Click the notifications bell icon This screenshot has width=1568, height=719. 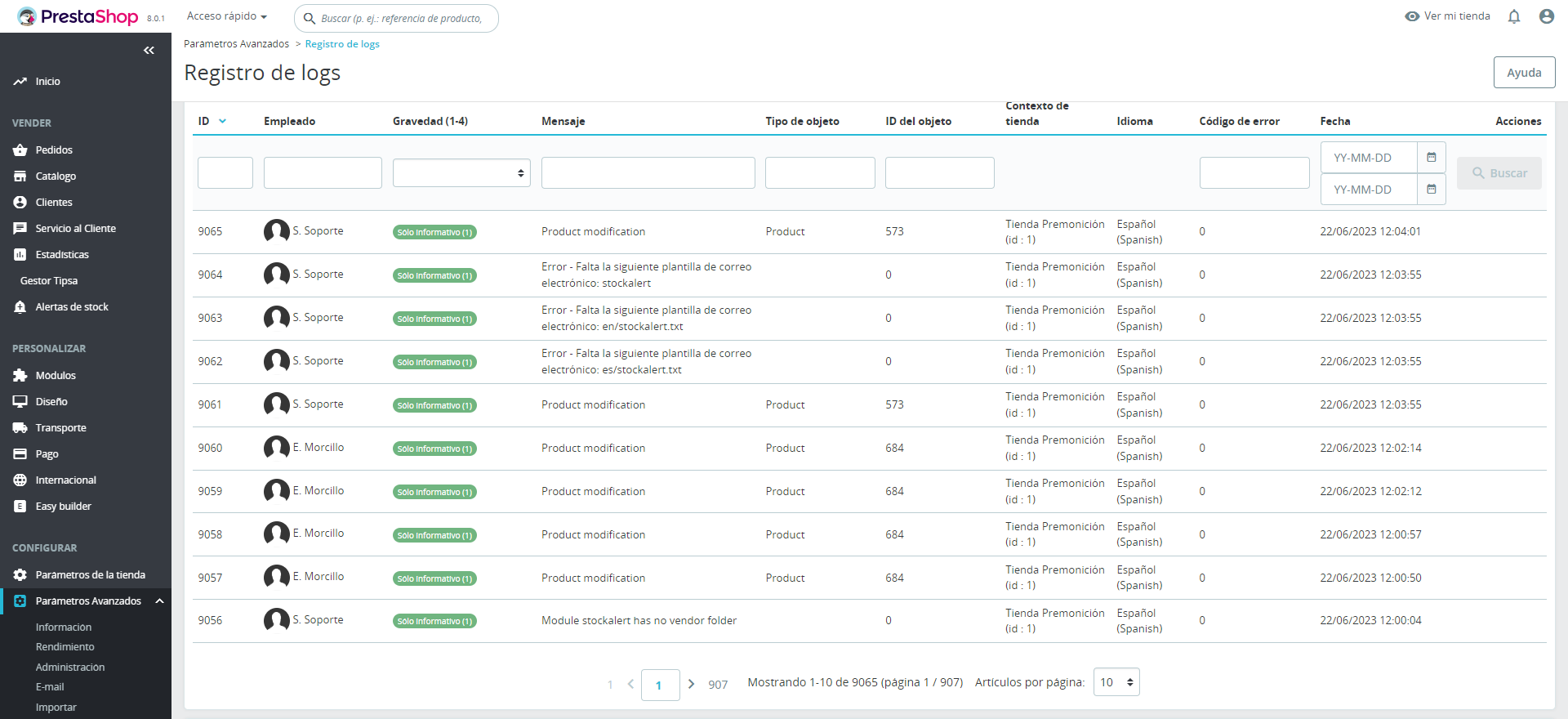tap(1513, 16)
